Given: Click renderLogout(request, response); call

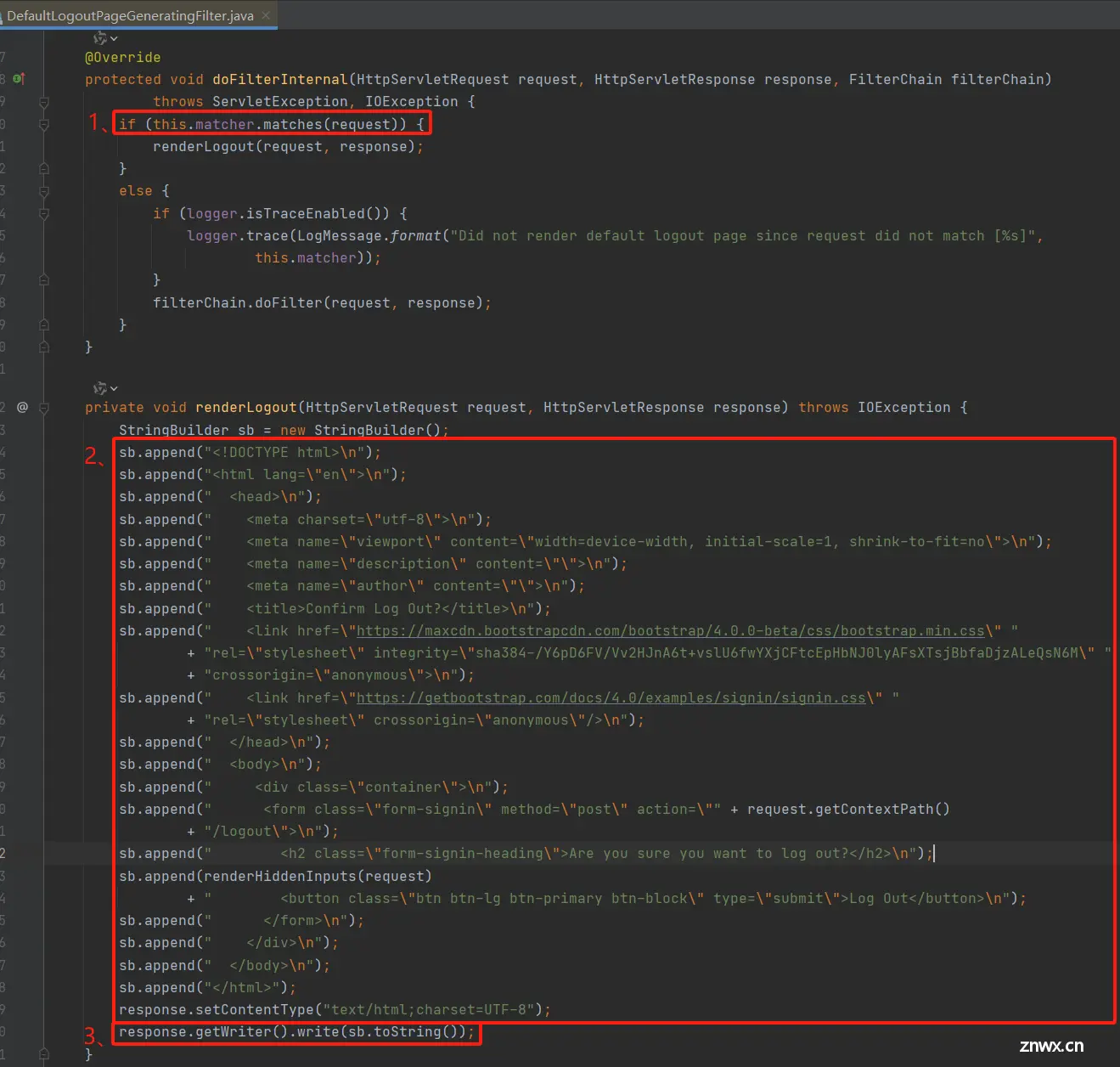Looking at the screenshot, I should 288,147.
